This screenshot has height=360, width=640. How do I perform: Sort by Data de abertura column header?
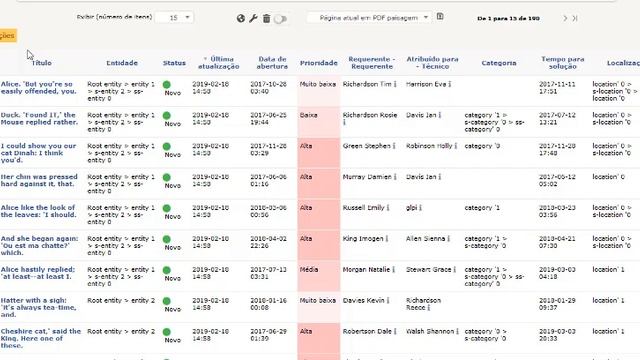point(272,63)
